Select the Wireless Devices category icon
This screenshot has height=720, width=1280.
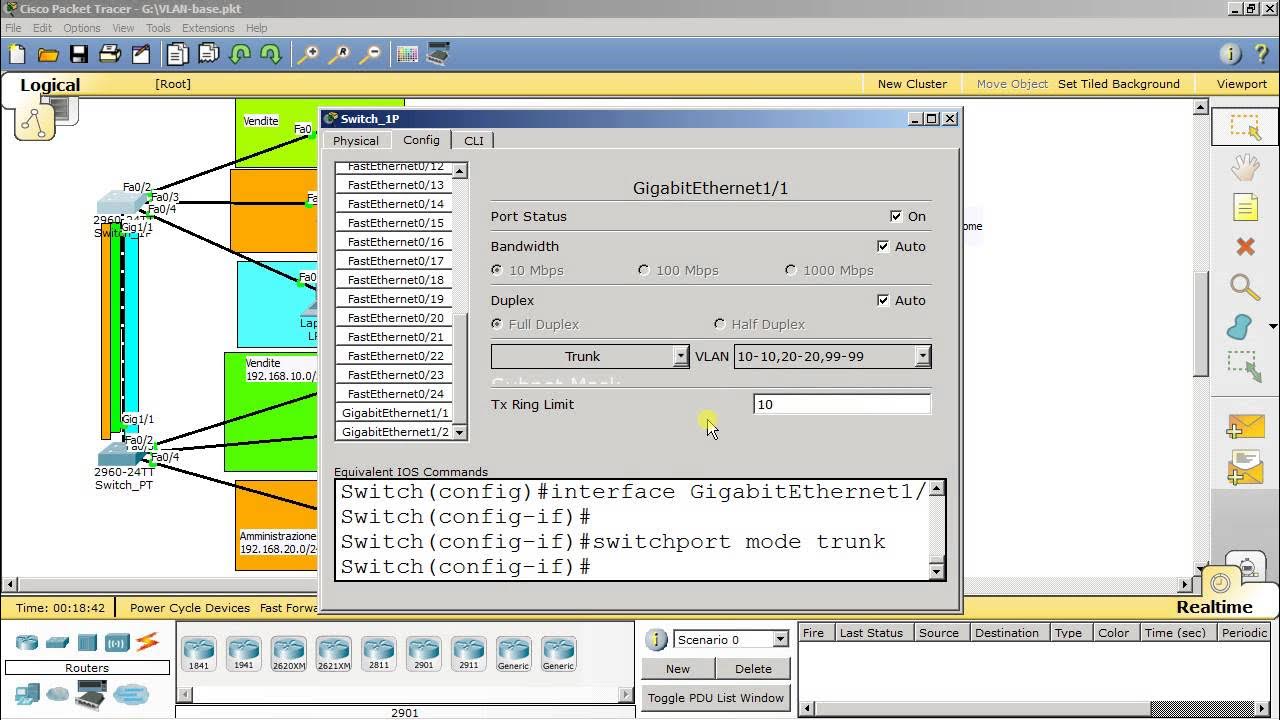click(x=117, y=642)
